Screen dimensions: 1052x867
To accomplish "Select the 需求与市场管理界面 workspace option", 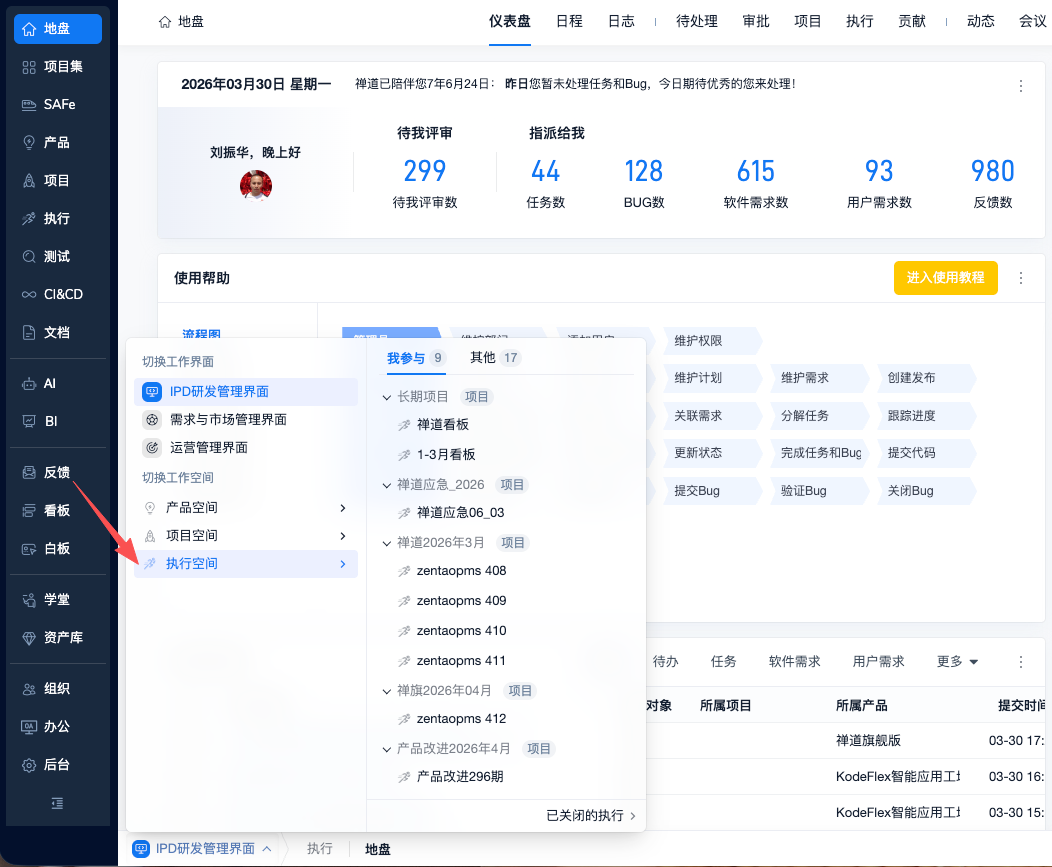I will [x=246, y=420].
